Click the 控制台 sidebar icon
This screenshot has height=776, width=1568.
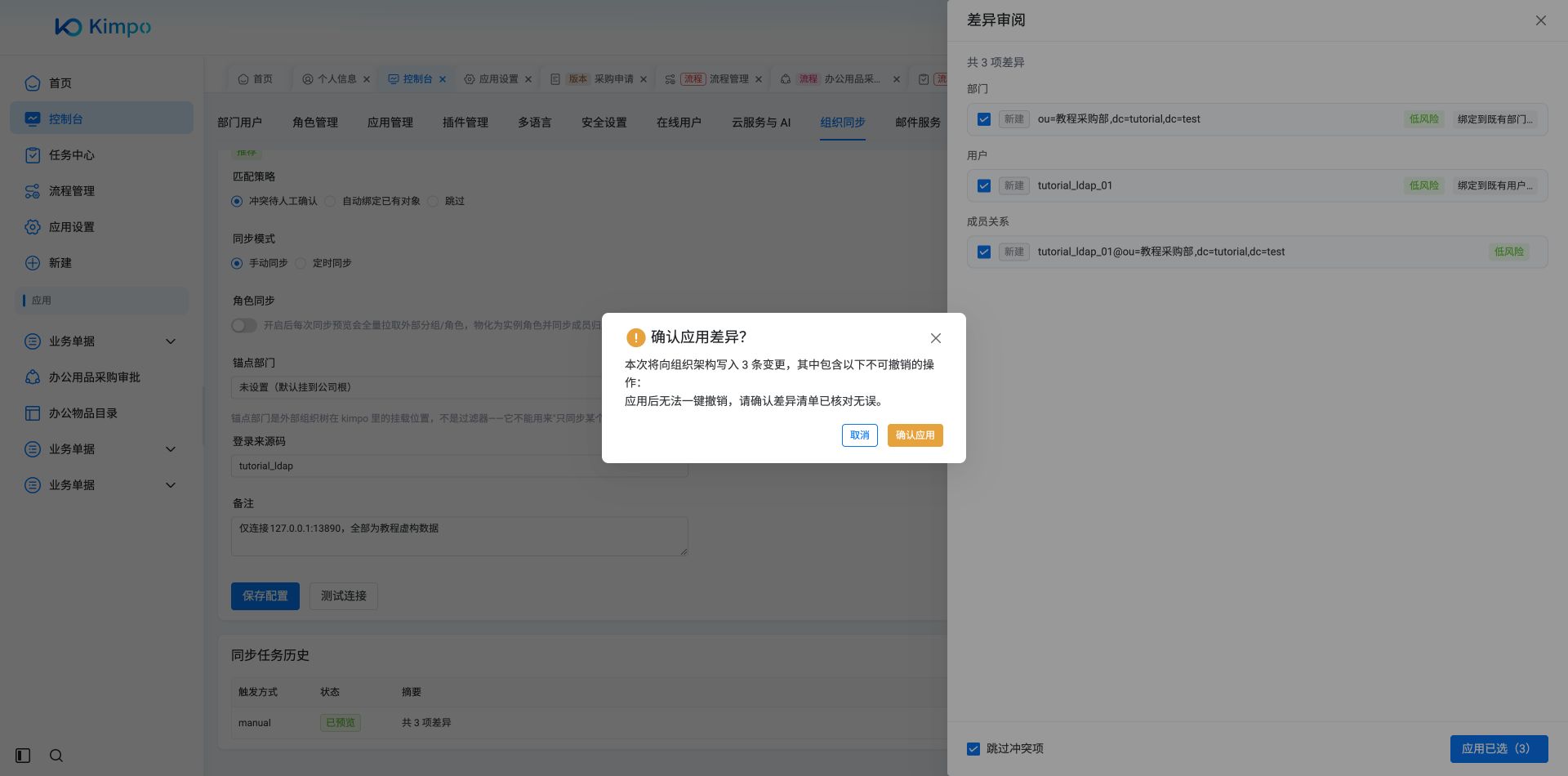(x=33, y=119)
